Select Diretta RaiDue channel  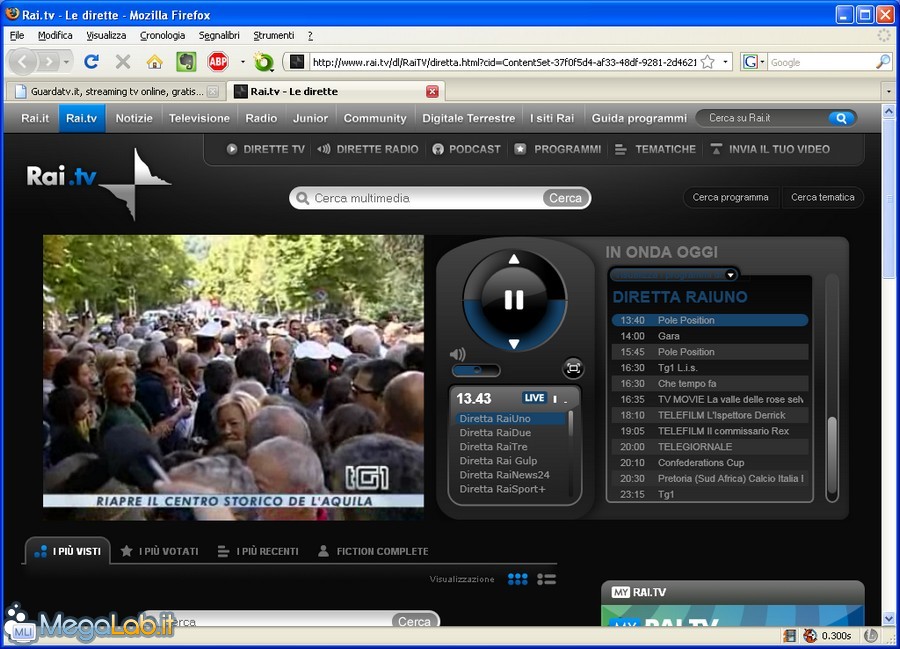(x=495, y=433)
